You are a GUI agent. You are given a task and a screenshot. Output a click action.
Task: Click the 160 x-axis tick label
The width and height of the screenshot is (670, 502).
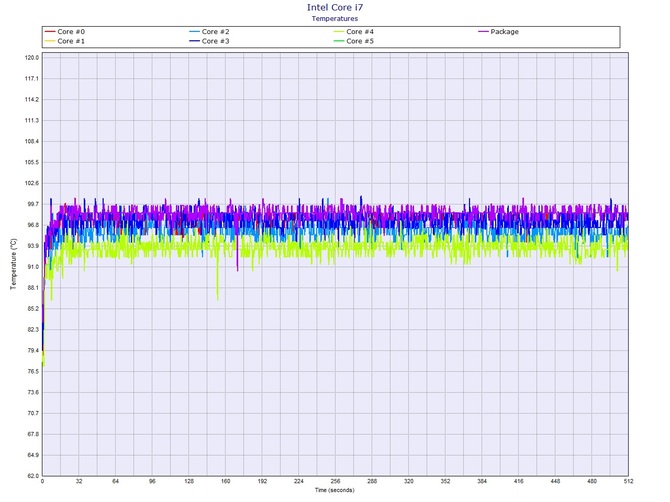226,481
